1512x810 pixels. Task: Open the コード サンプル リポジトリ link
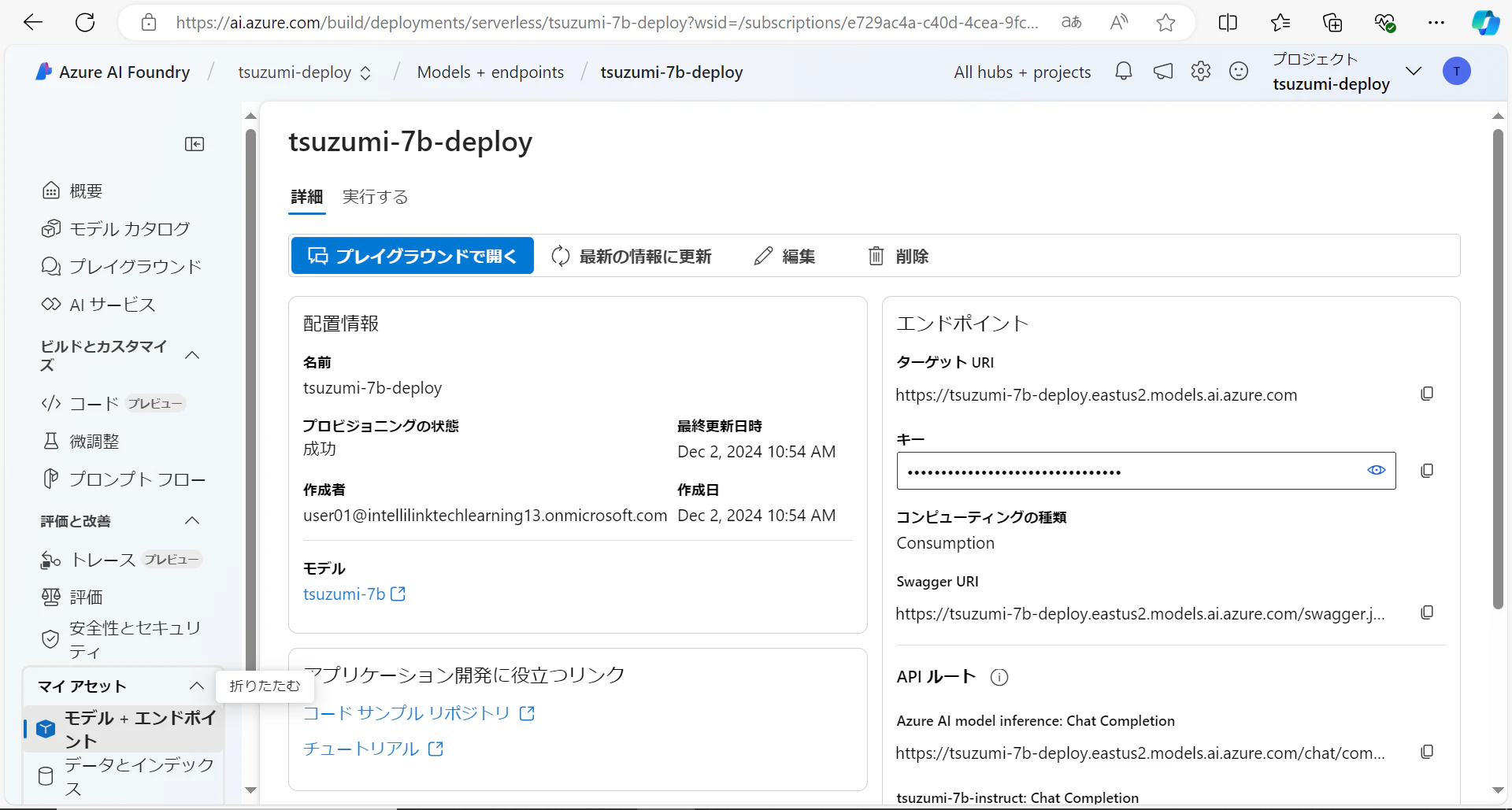(x=419, y=713)
